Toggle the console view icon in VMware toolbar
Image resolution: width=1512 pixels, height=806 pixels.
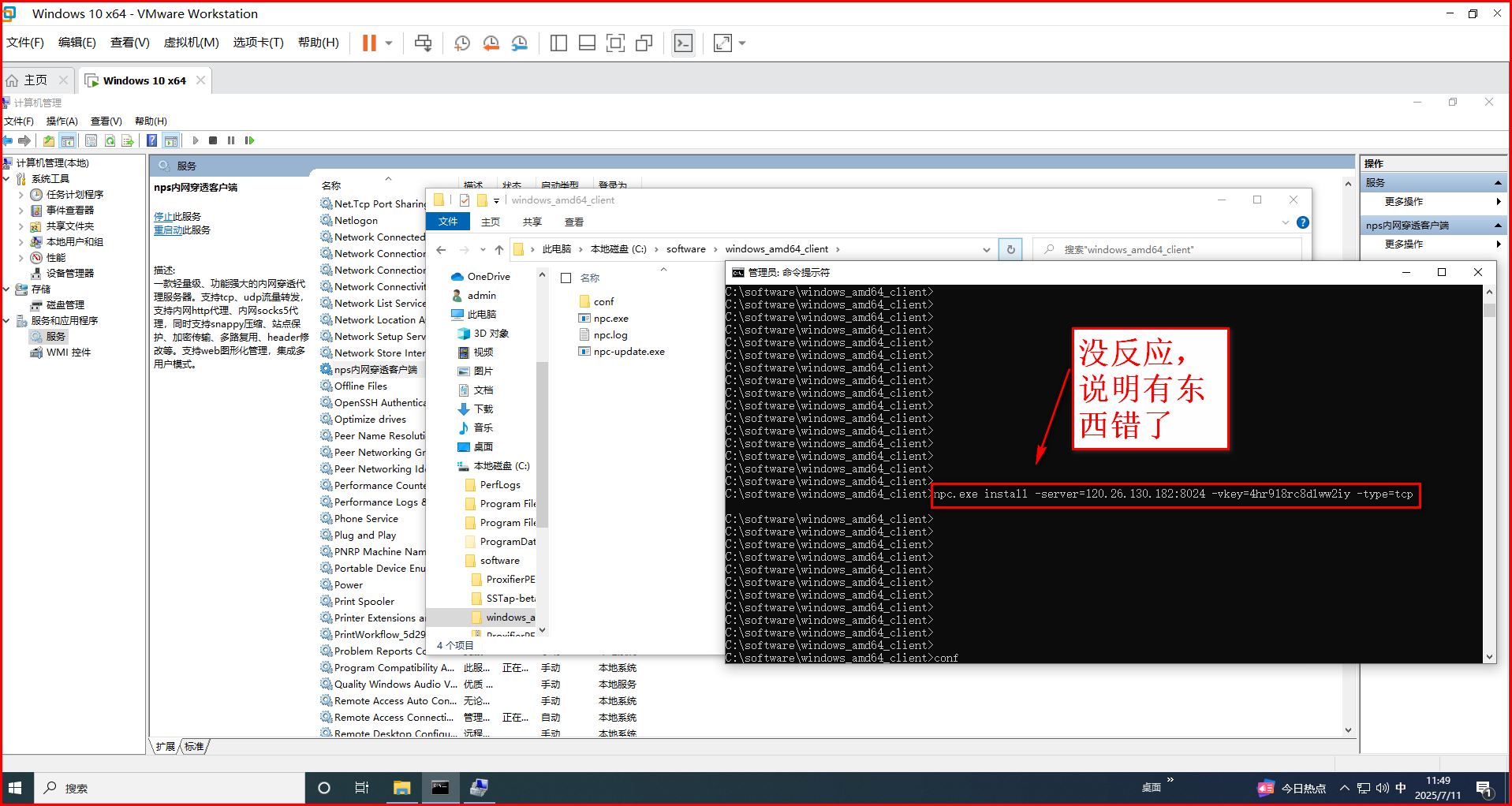(x=683, y=43)
